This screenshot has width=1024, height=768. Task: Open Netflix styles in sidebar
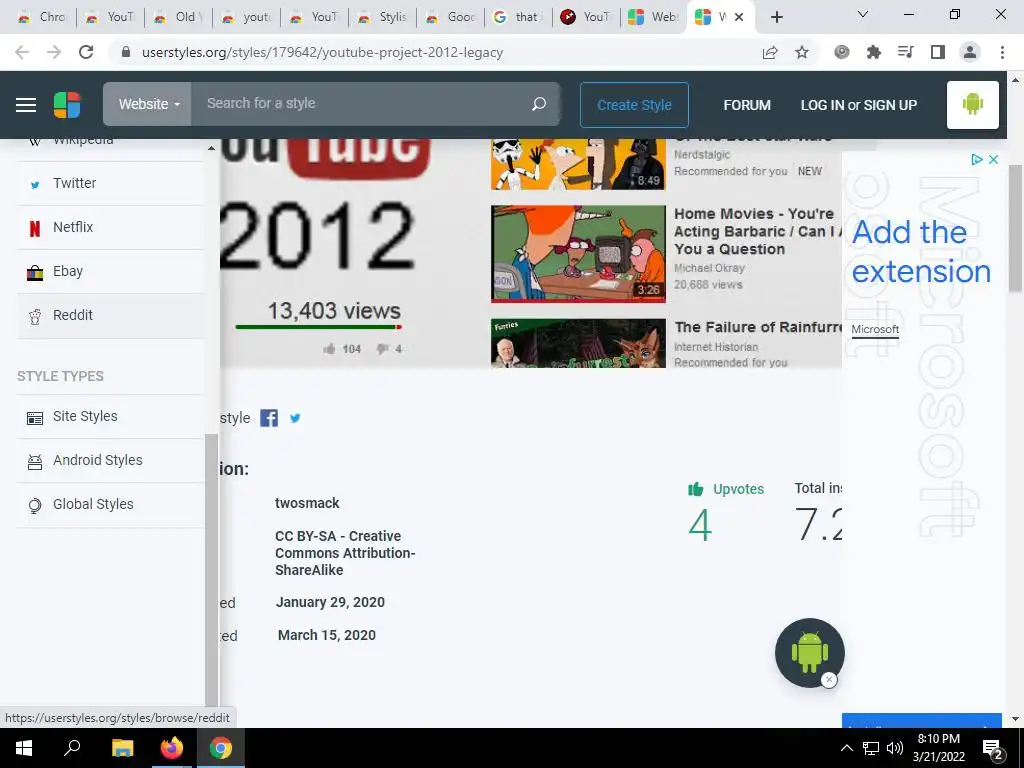110,227
